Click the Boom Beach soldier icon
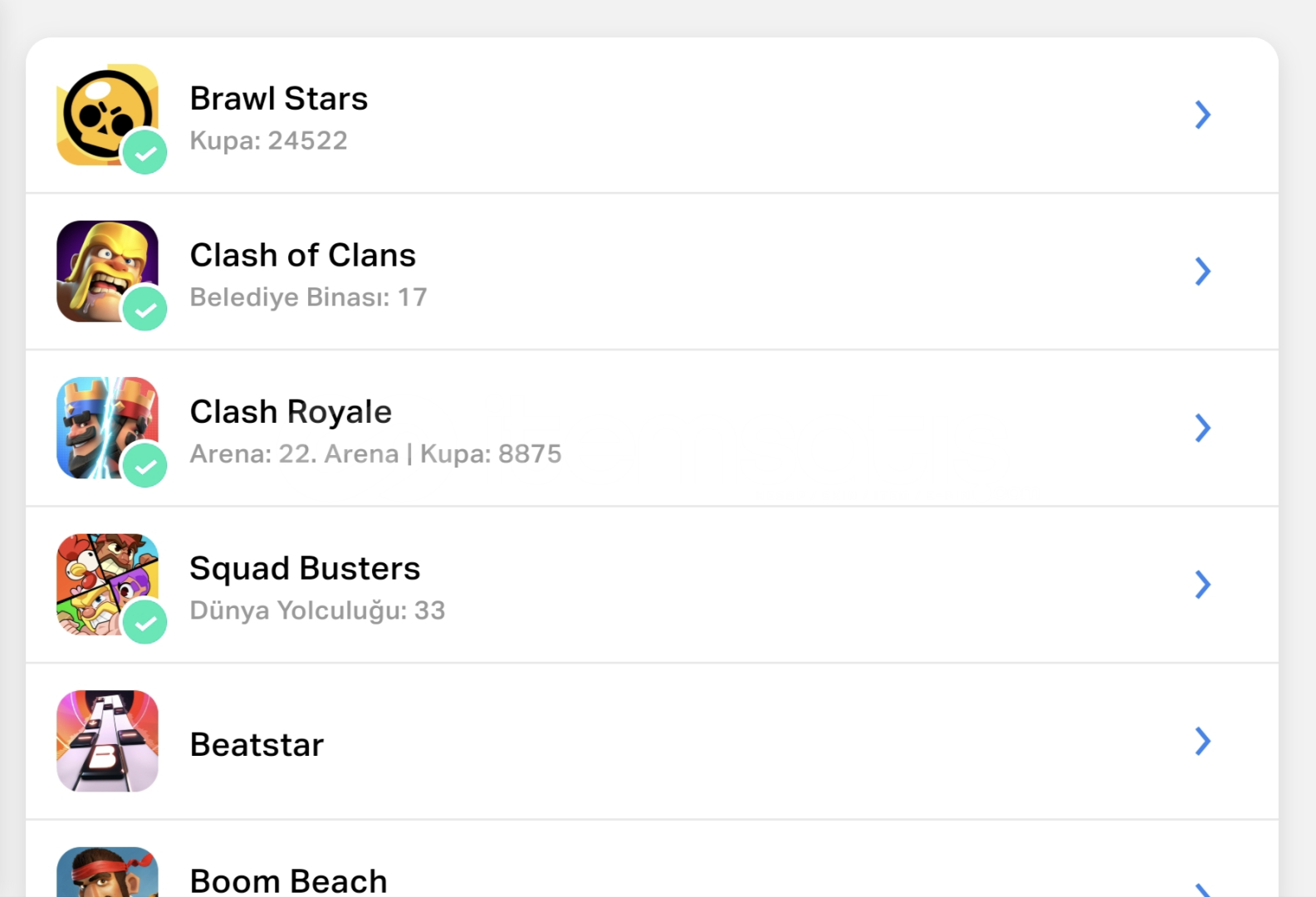This screenshot has width=1316, height=897. (x=107, y=874)
